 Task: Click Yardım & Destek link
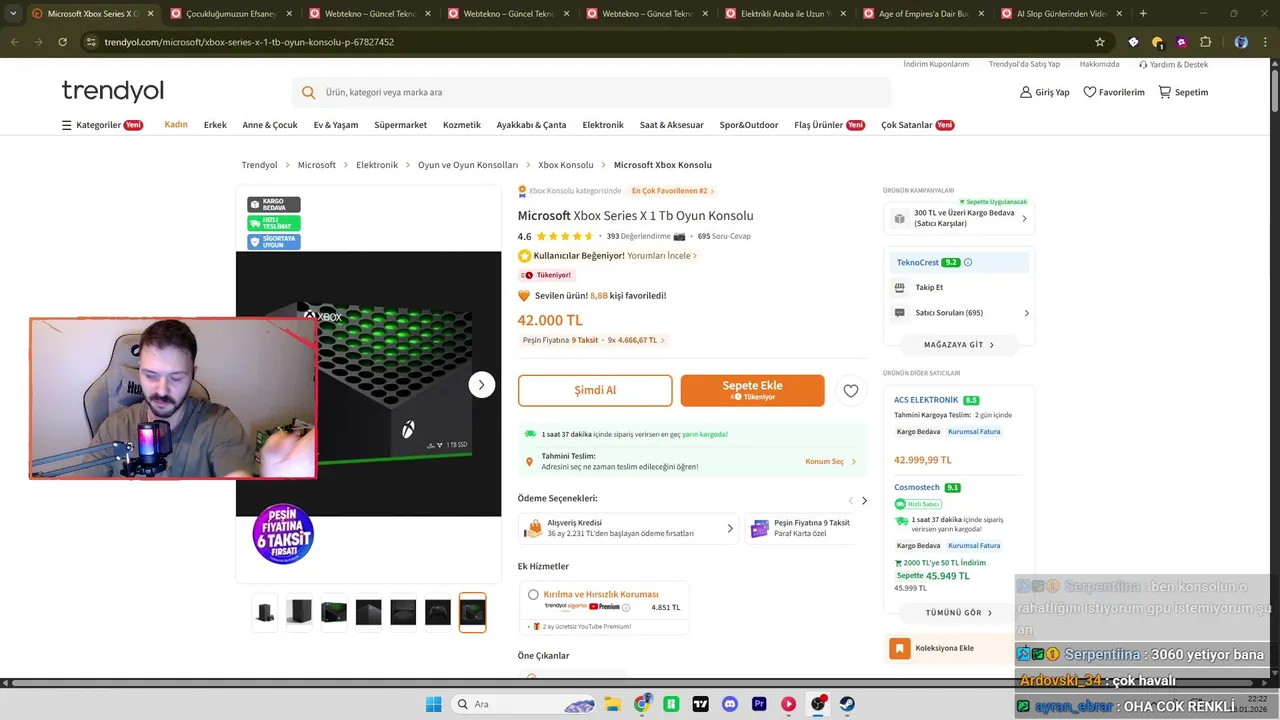tap(1173, 64)
